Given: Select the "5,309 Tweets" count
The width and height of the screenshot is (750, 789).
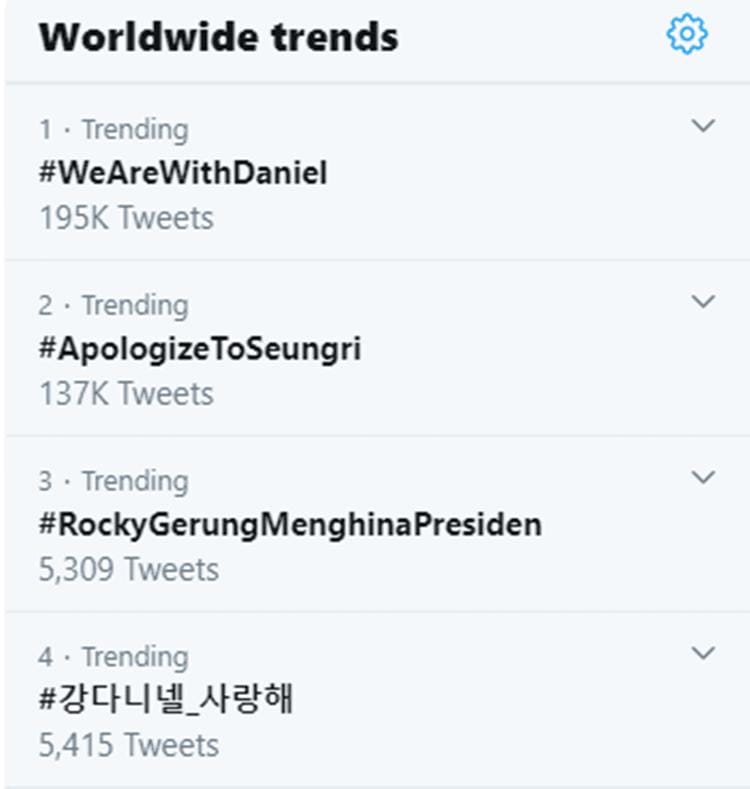Looking at the screenshot, I should (129, 570).
